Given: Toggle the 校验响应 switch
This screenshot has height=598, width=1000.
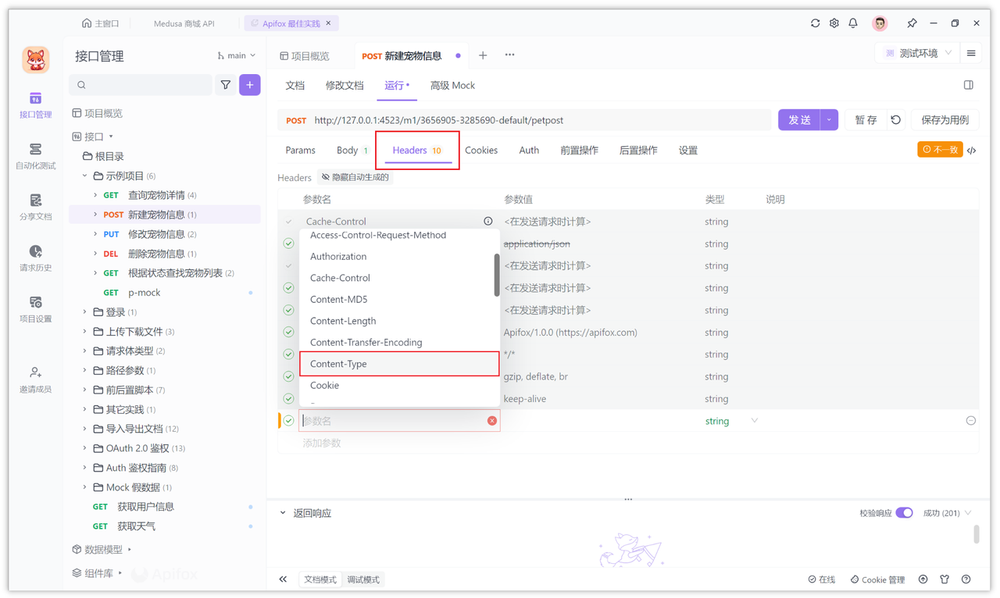Looking at the screenshot, I should 904,511.
